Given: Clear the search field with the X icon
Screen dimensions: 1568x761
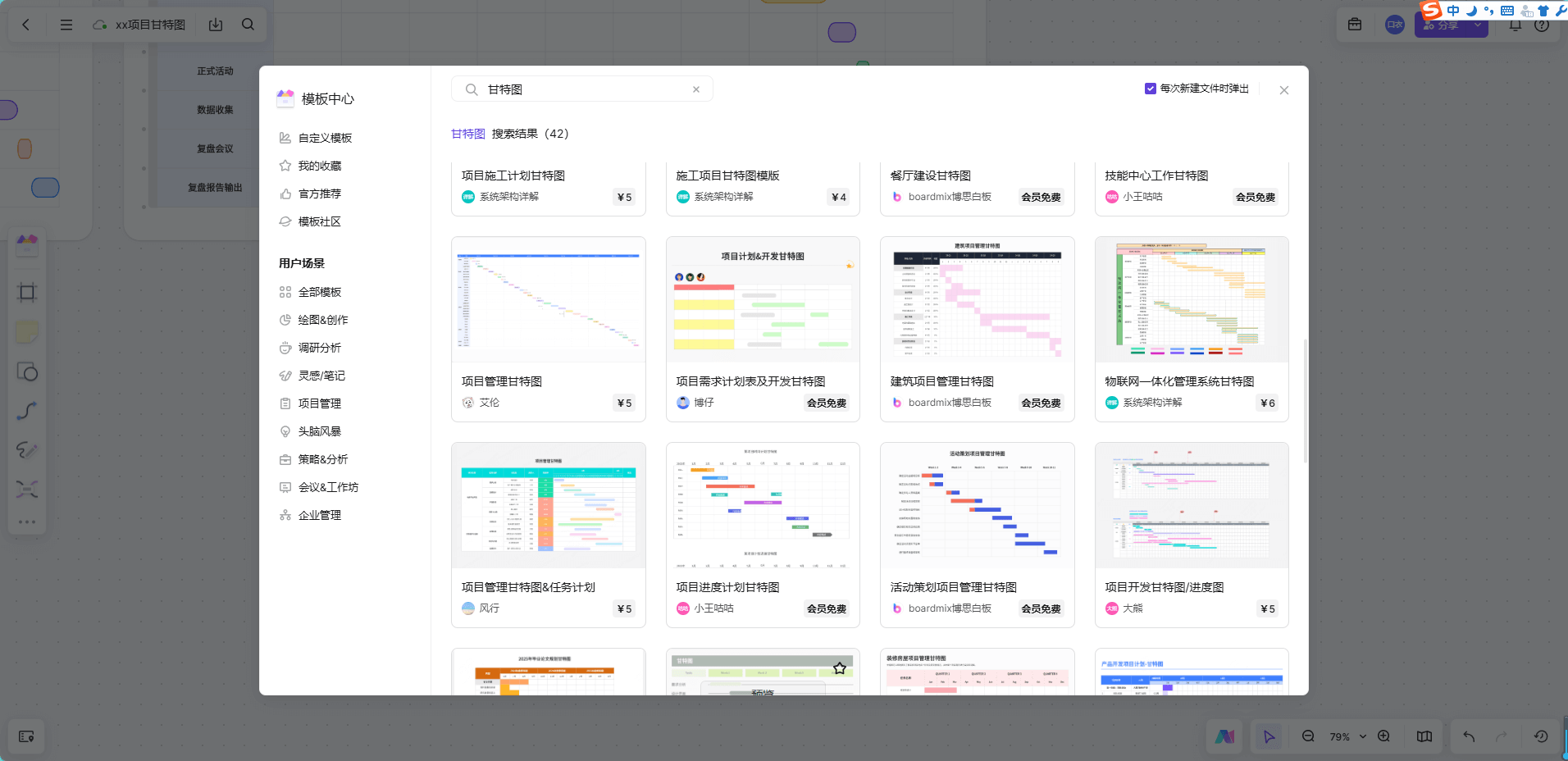Looking at the screenshot, I should click(x=695, y=89).
